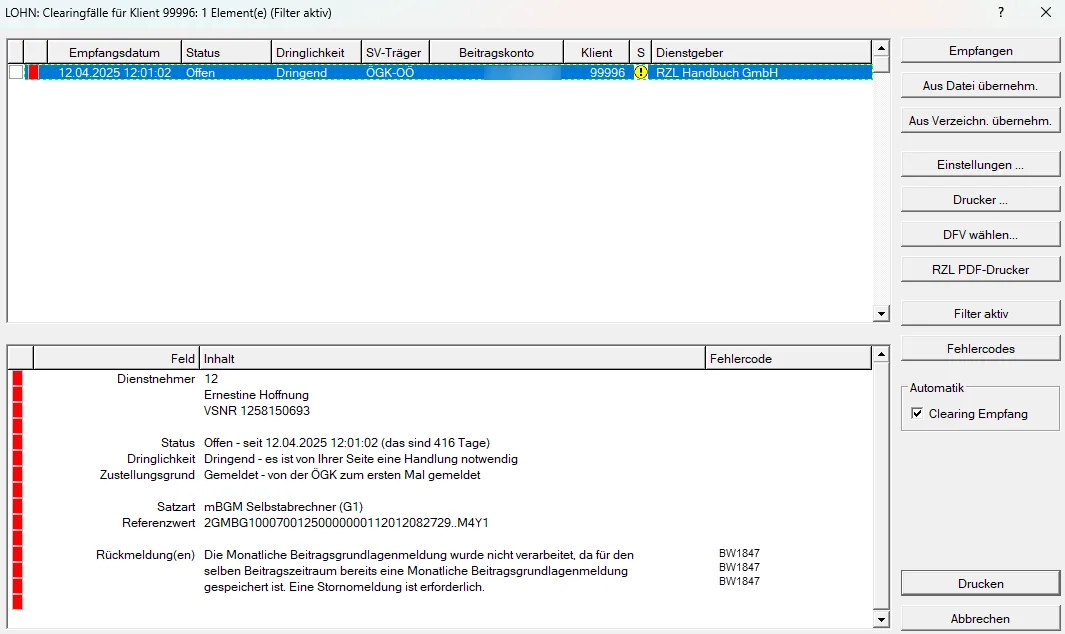Open Einstellungen ...
The width and height of the screenshot is (1065, 634).
pyautogui.click(x=980, y=164)
